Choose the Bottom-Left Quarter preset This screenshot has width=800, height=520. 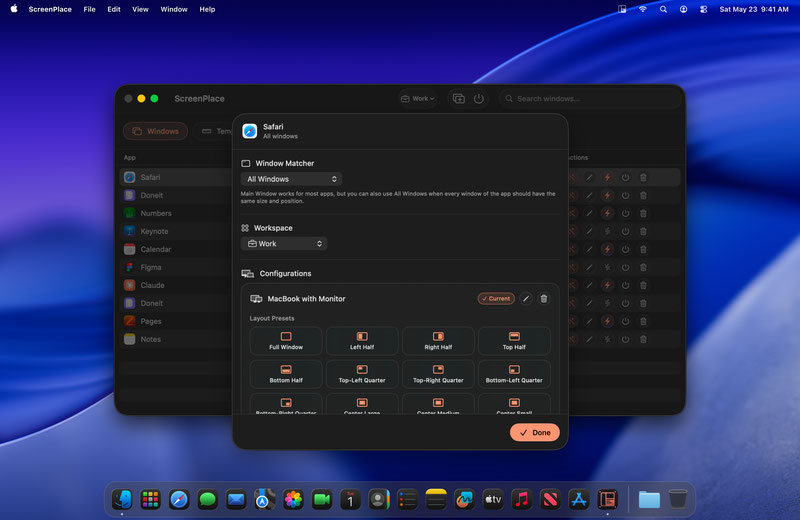514,374
